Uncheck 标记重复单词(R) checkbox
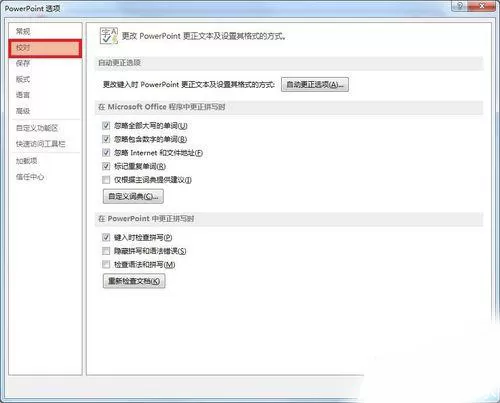 pos(106,166)
